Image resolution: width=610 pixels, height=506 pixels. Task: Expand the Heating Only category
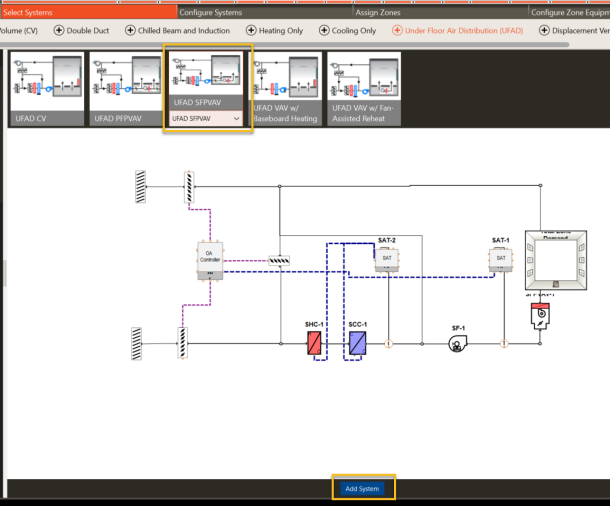coord(274,30)
